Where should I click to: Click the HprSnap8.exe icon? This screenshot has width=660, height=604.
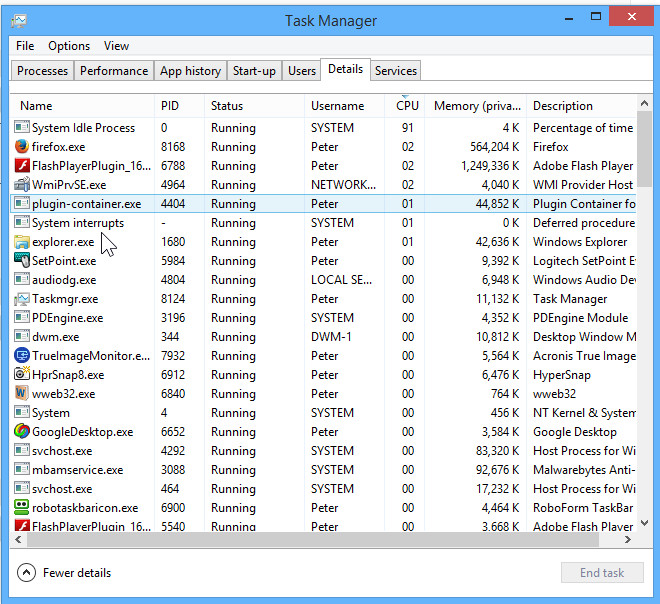(22, 375)
